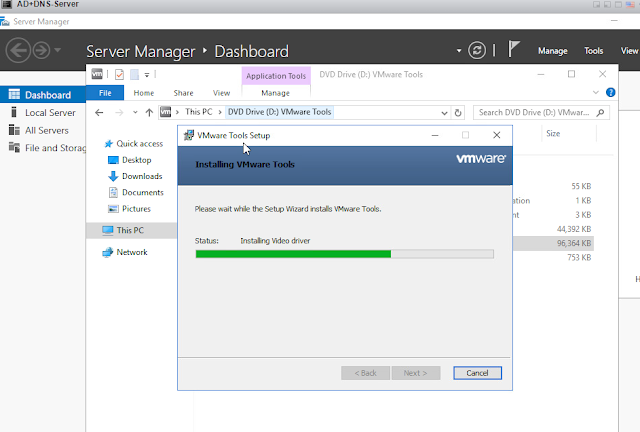The image size is (640, 432).
Task: Open navigation history dropdown beside forward arrow
Action: coord(58,50)
